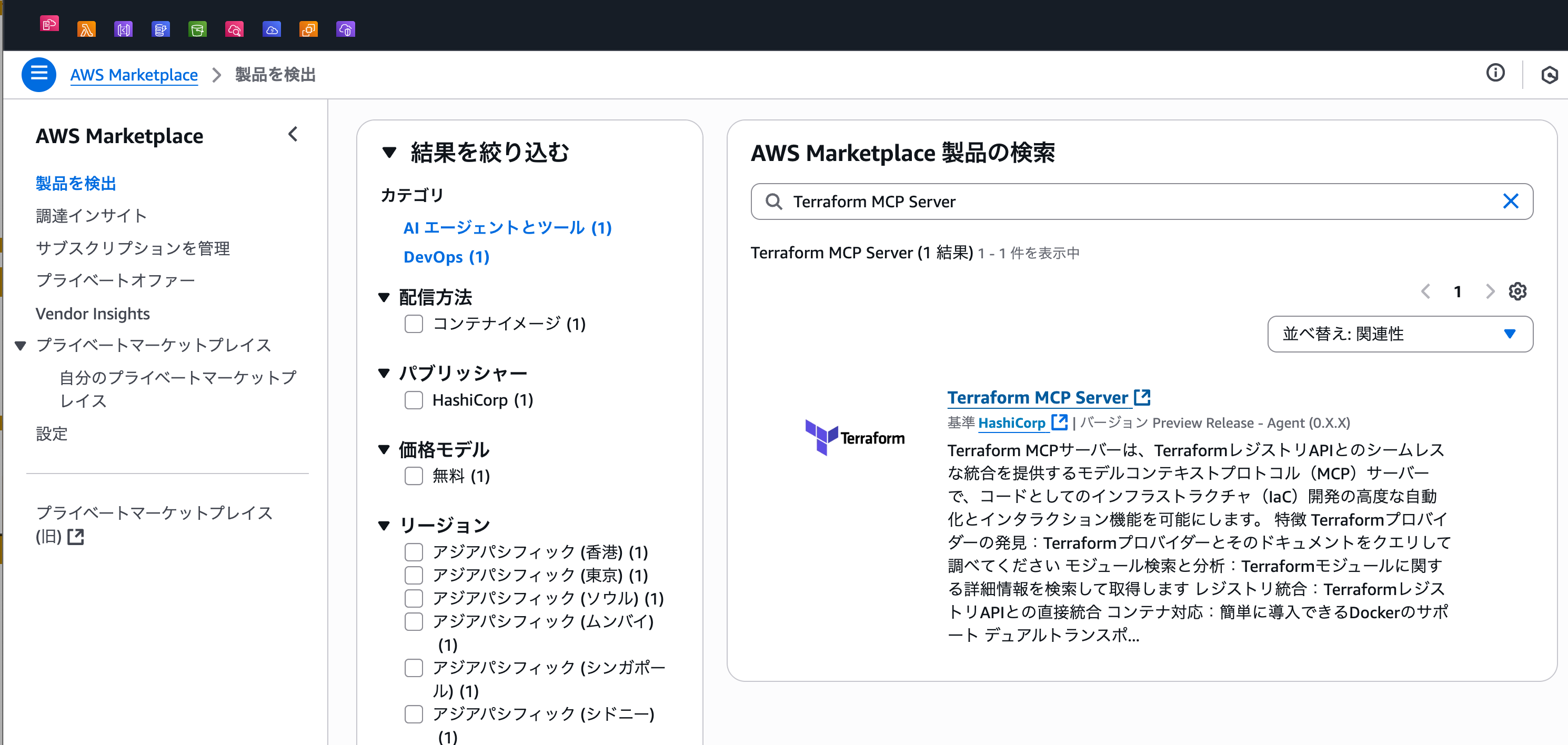Open the EC2 shortcut icon
This screenshot has width=1568, height=745.
click(x=309, y=29)
